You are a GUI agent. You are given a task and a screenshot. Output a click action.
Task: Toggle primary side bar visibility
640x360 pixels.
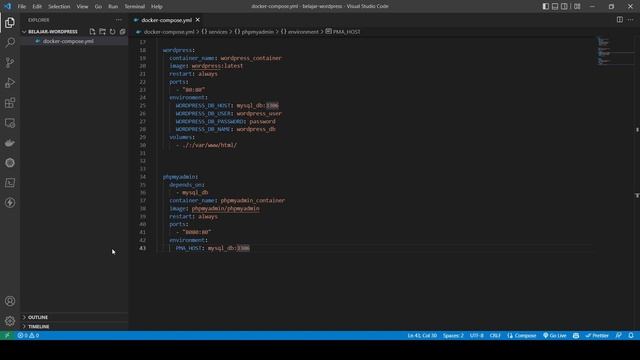pos(546,6)
